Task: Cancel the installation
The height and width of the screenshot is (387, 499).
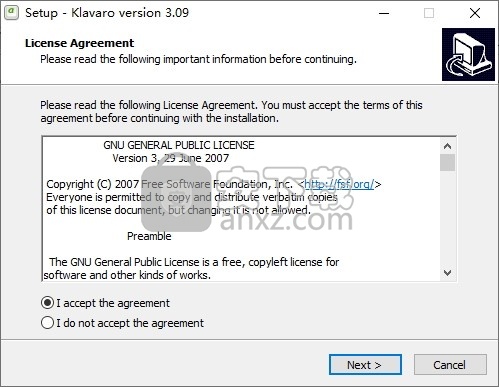Action: (450, 365)
